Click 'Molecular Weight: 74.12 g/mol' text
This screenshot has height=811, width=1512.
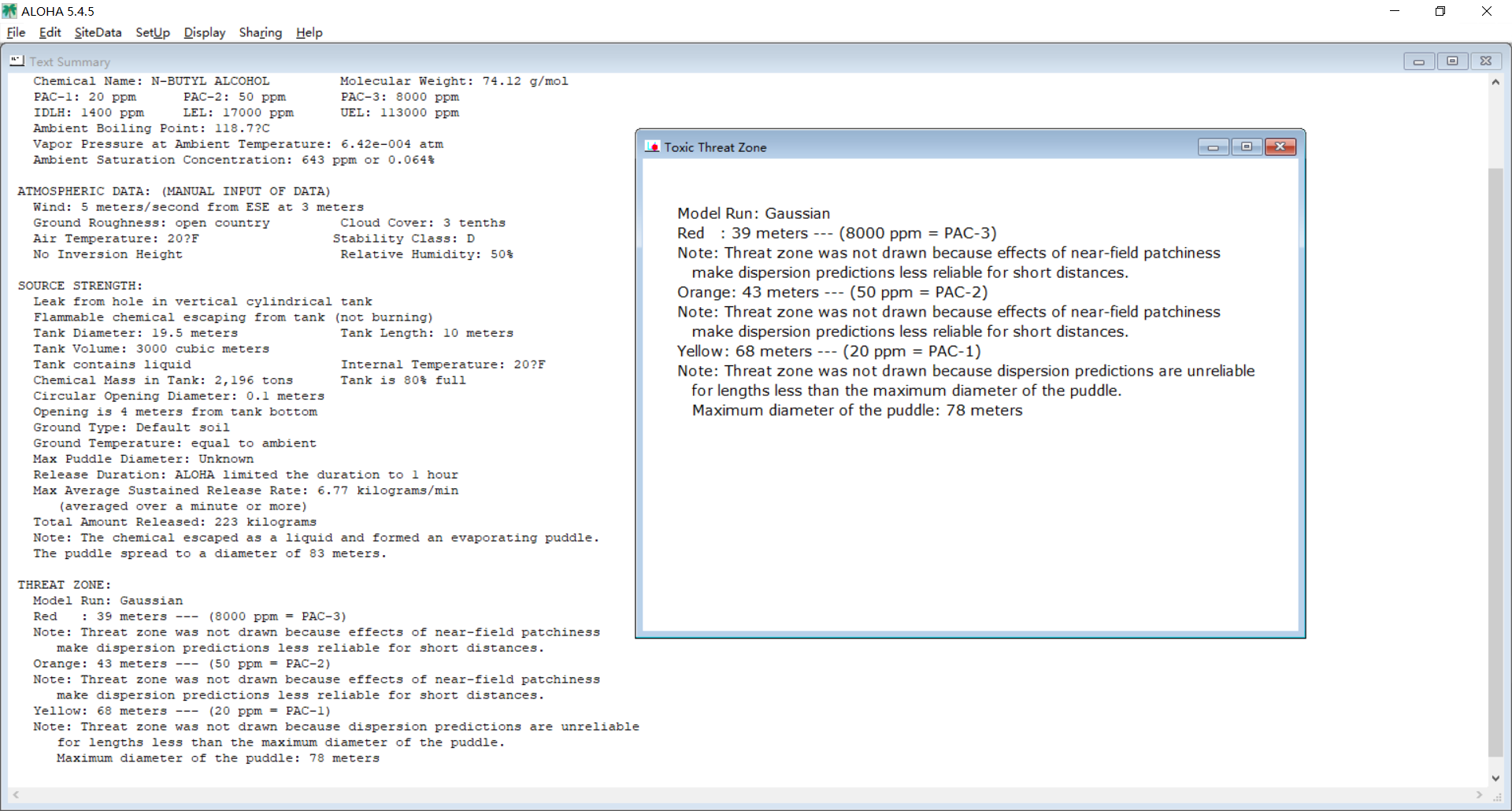[x=454, y=81]
